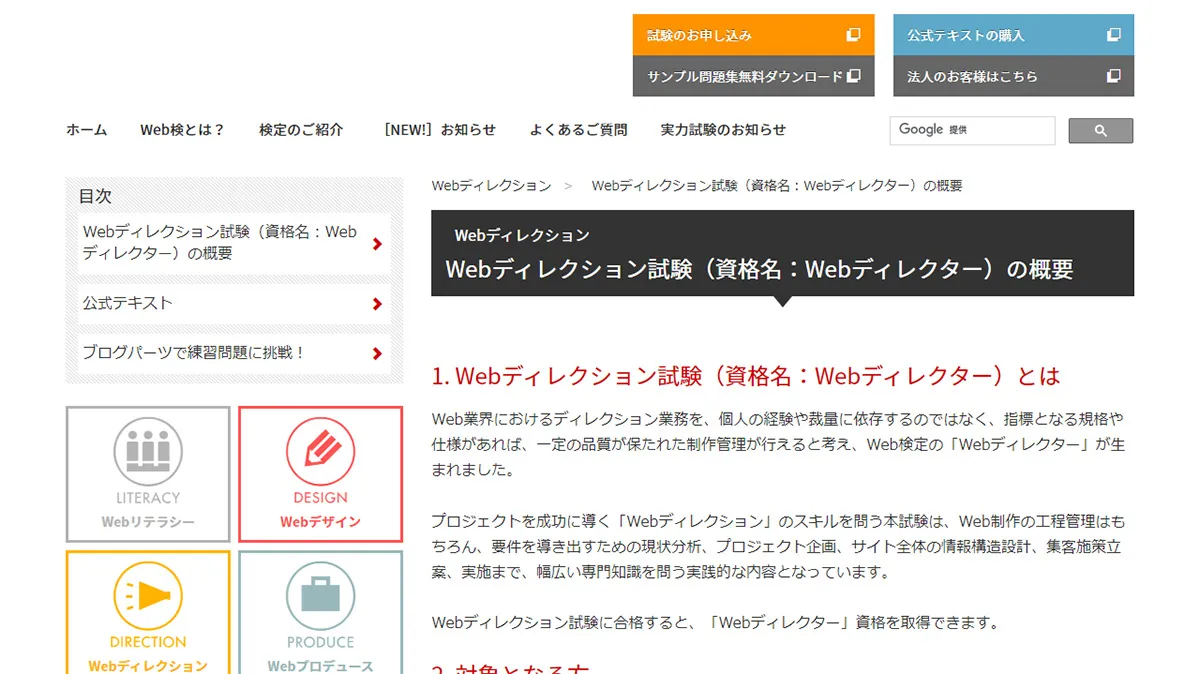Screen dimensions: 1200x674
Task: Click the external-link icon on 試験のお申し込み
Action: tap(855, 34)
